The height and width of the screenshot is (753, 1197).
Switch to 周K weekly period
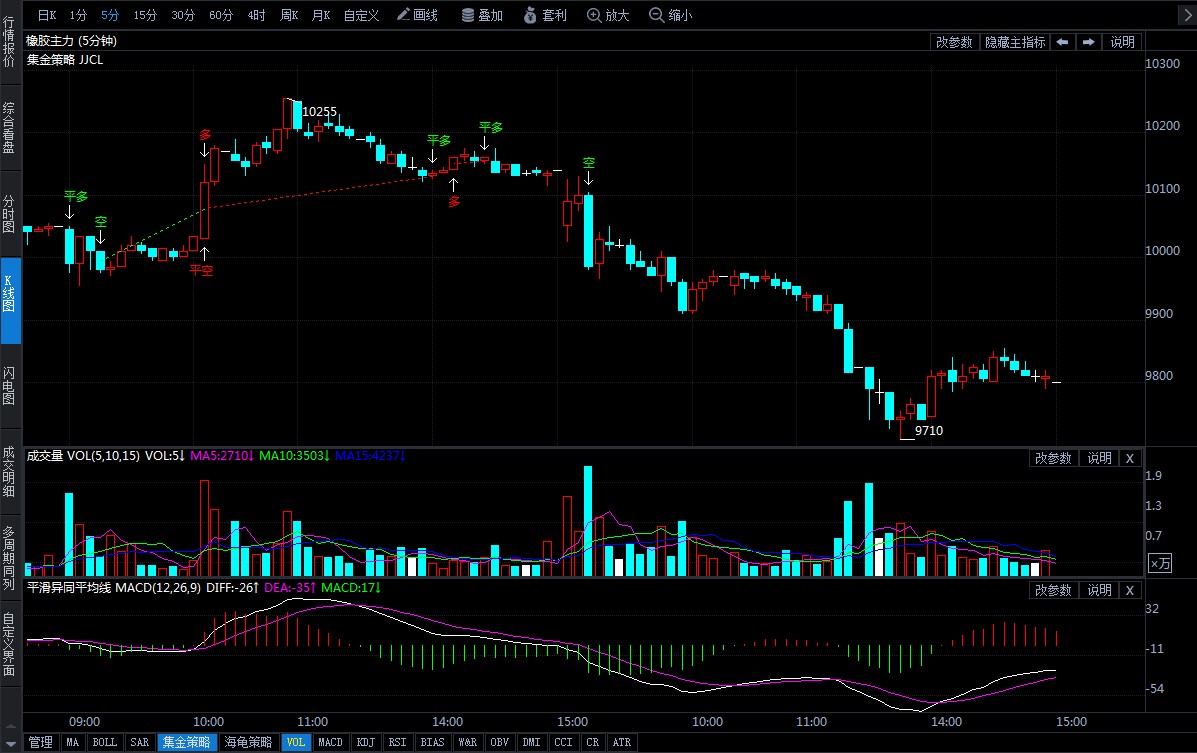(289, 15)
